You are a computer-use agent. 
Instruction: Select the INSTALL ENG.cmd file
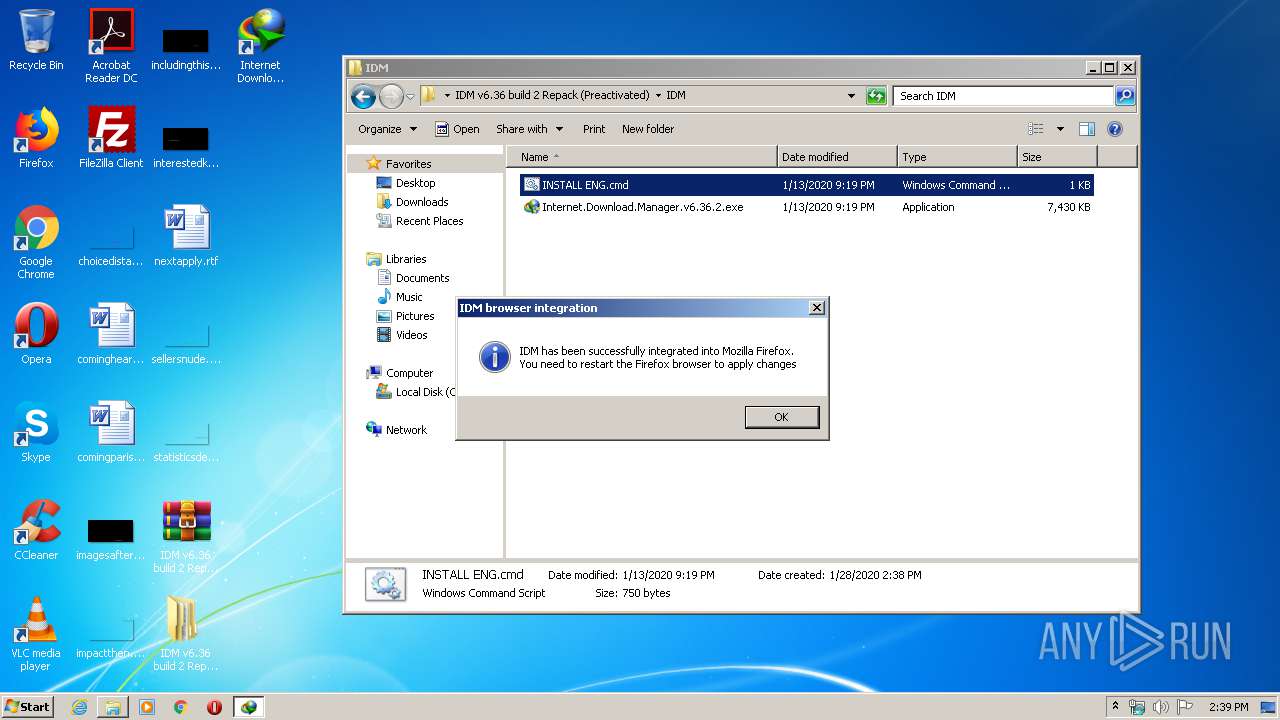click(806, 185)
